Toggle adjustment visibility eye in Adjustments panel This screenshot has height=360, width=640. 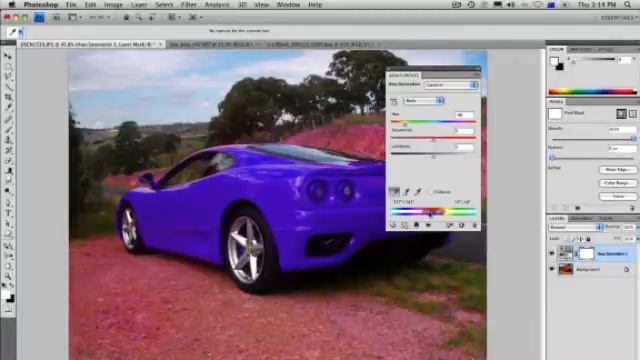tap(428, 225)
